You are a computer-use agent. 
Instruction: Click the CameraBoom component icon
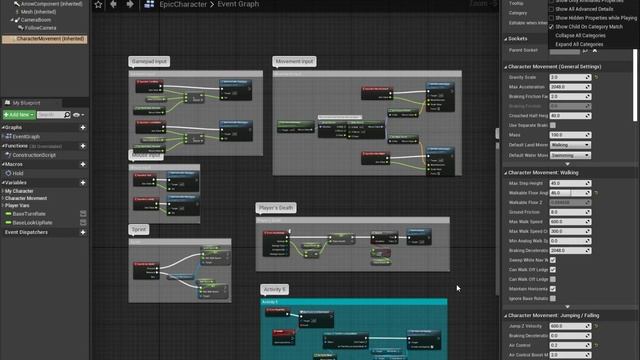click(x=17, y=20)
